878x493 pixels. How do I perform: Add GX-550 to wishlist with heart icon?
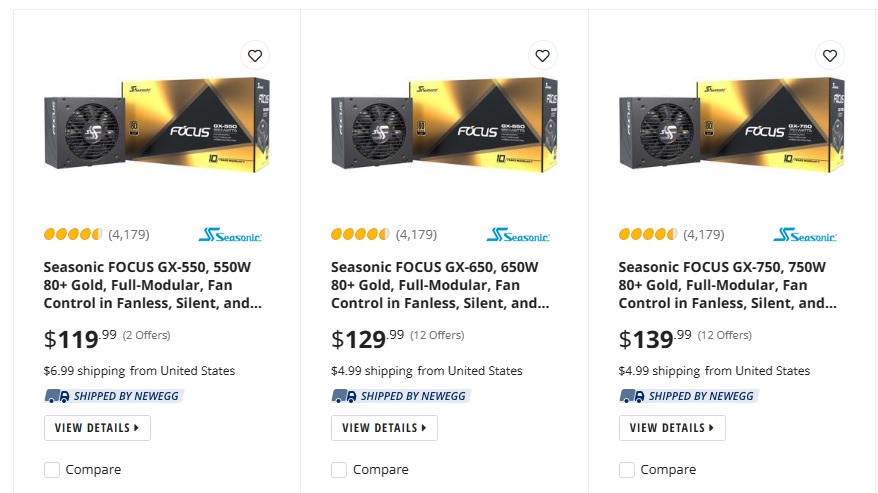(255, 55)
